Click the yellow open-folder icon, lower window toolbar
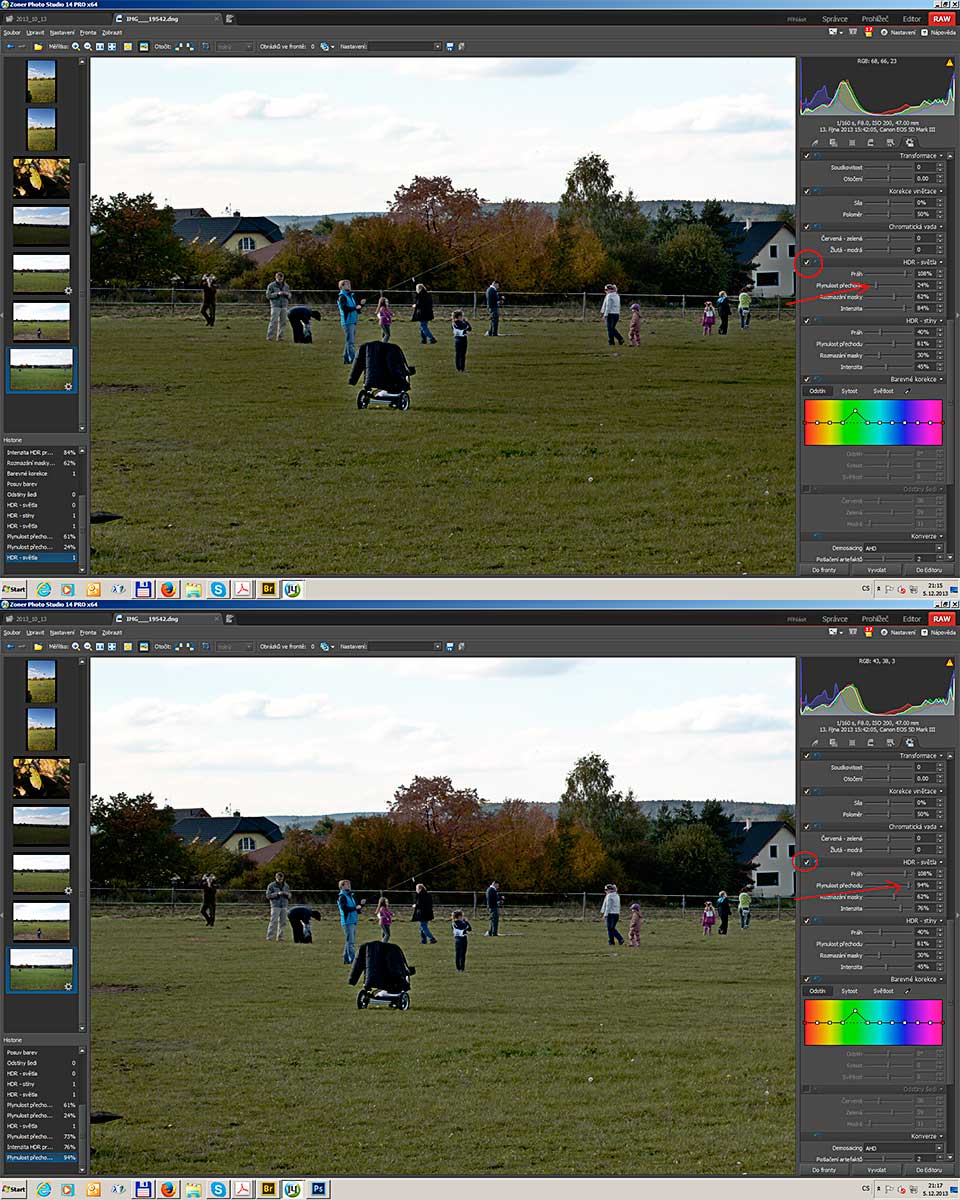The image size is (960, 1200). coord(38,646)
